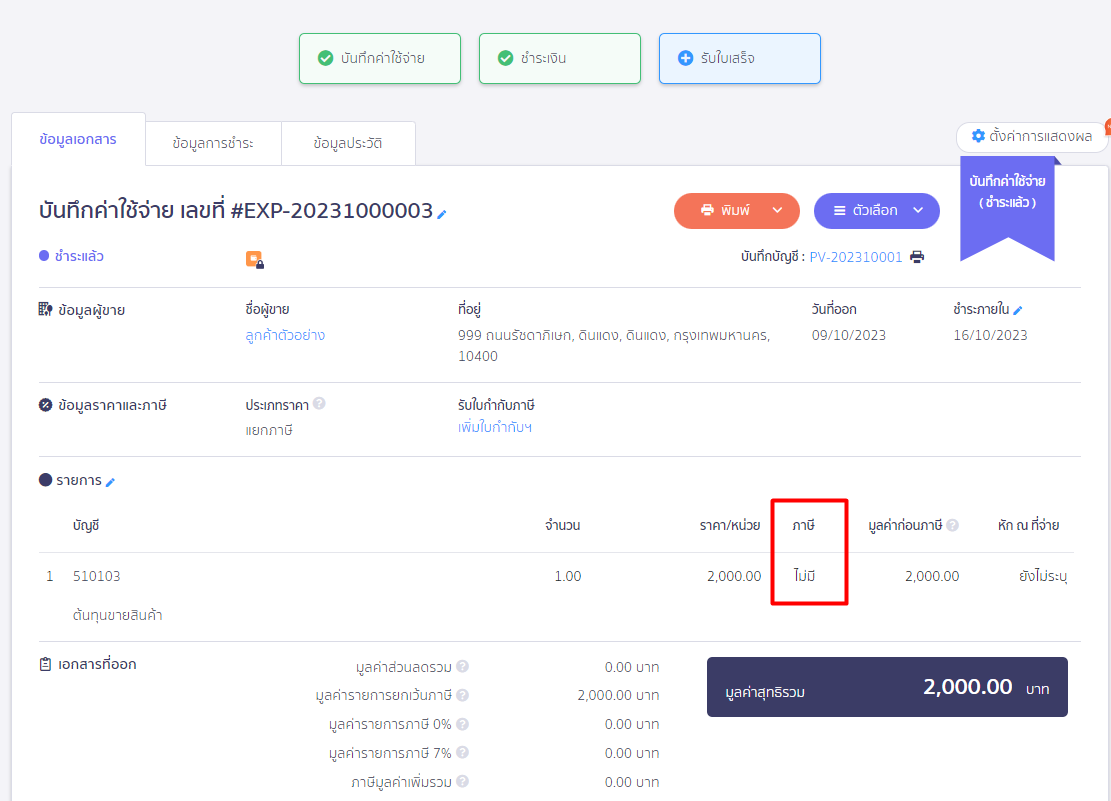Viewport: 1111px width, 801px height.
Task: Click help icon next to ประเภทราคา
Action: 319,404
